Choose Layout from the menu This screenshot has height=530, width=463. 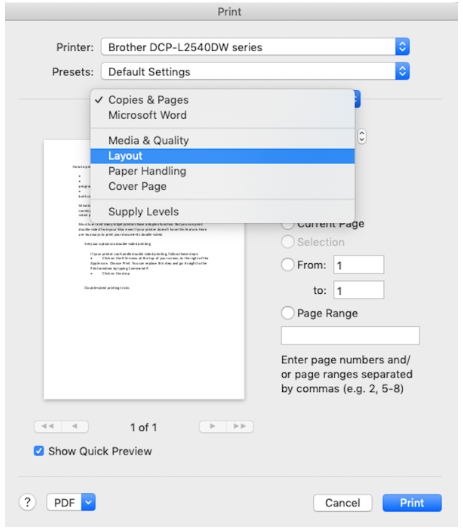222,156
